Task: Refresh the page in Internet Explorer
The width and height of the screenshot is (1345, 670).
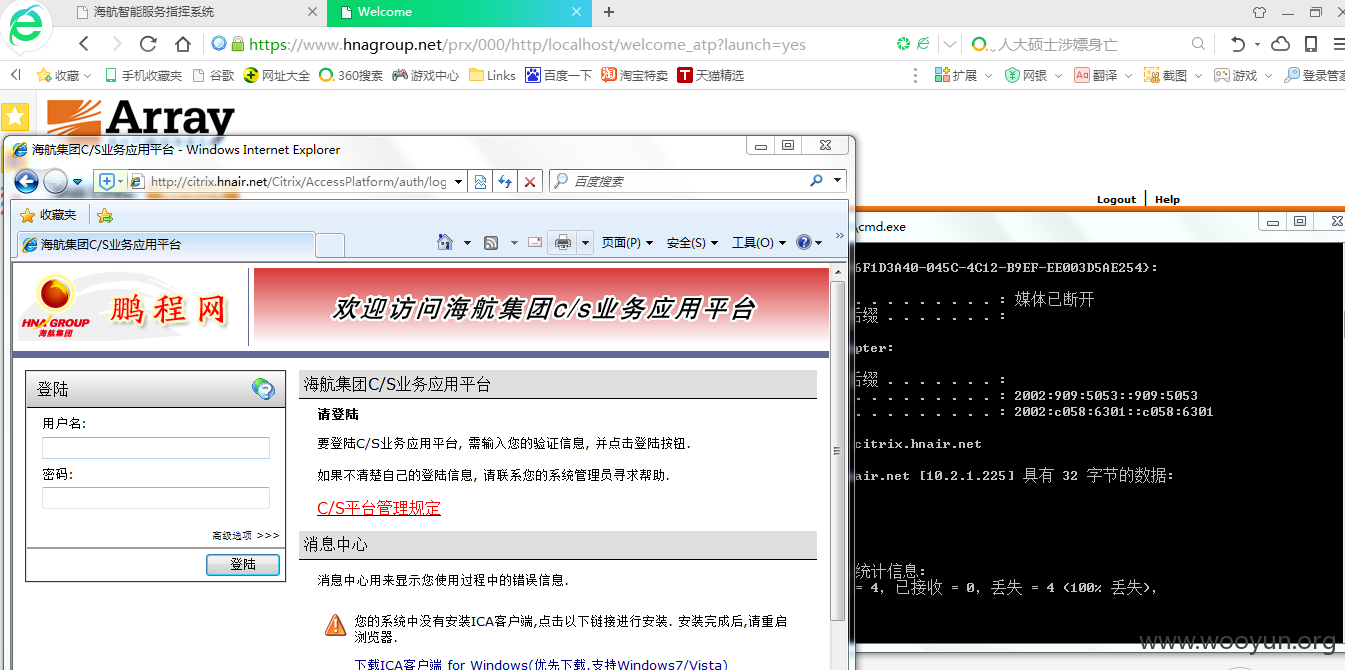Action: (x=505, y=182)
